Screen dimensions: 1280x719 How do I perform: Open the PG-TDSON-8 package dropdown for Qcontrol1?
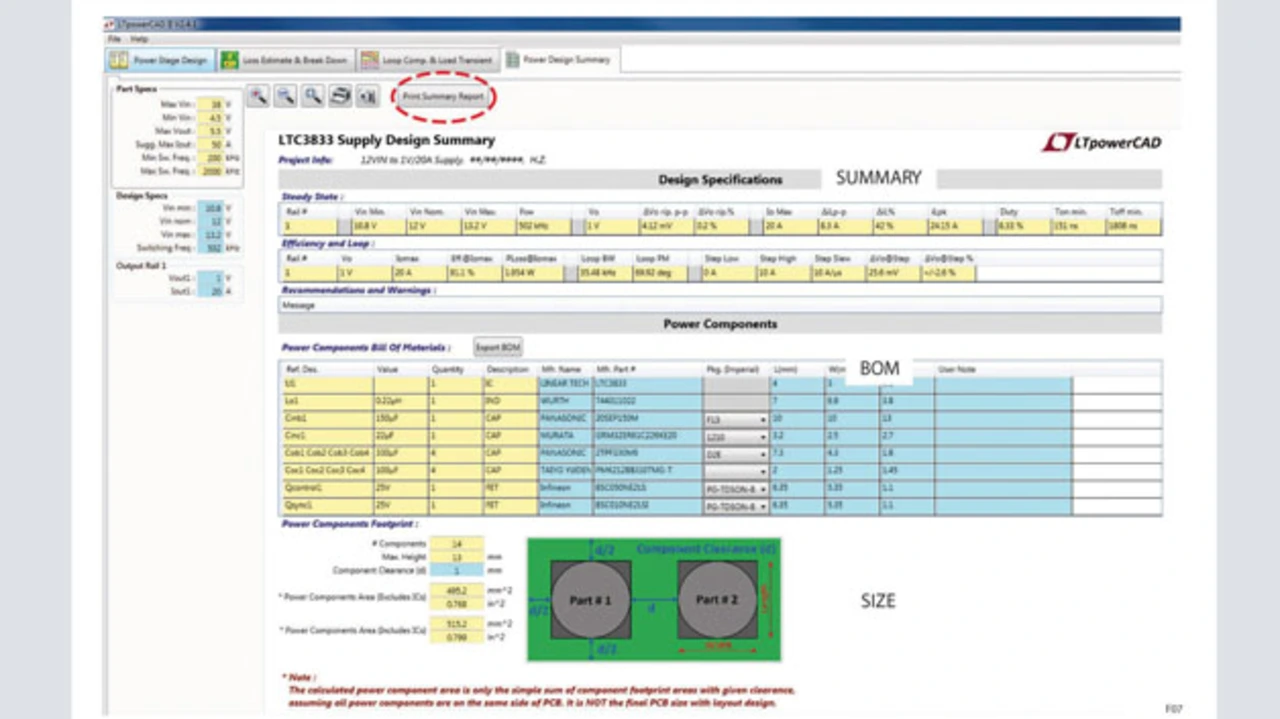click(762, 489)
